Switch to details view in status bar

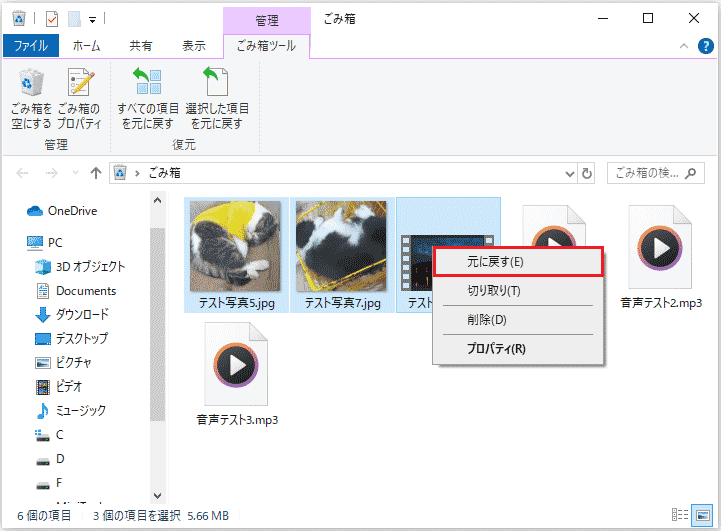pos(681,515)
